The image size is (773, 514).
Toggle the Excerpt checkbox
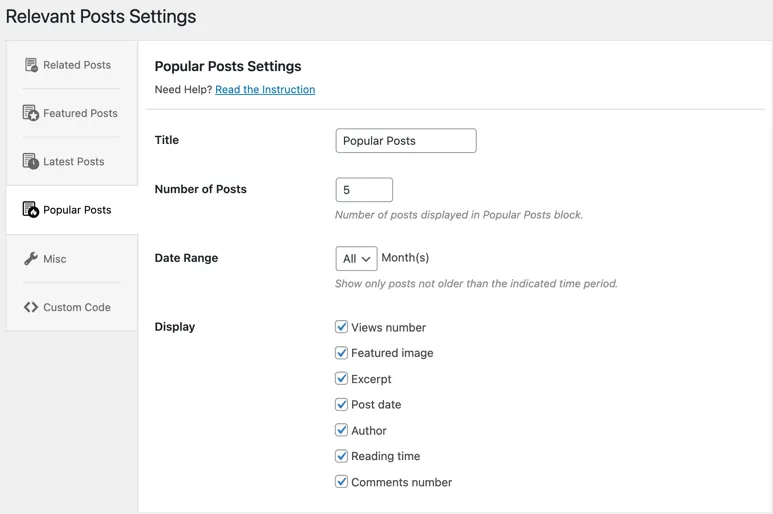[x=341, y=379]
